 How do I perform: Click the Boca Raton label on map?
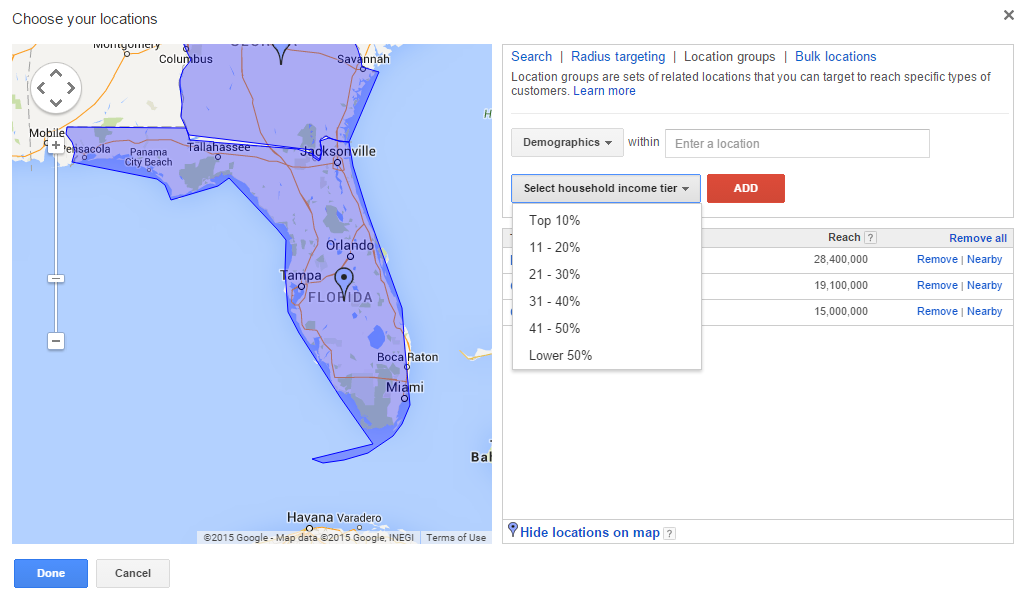(x=407, y=357)
